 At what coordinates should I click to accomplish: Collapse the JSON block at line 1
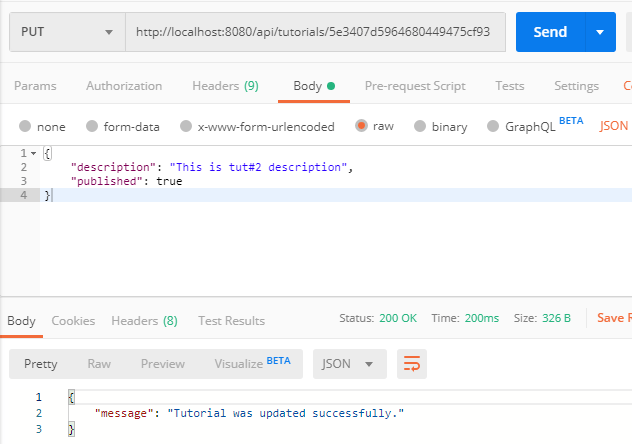[x=33, y=153]
